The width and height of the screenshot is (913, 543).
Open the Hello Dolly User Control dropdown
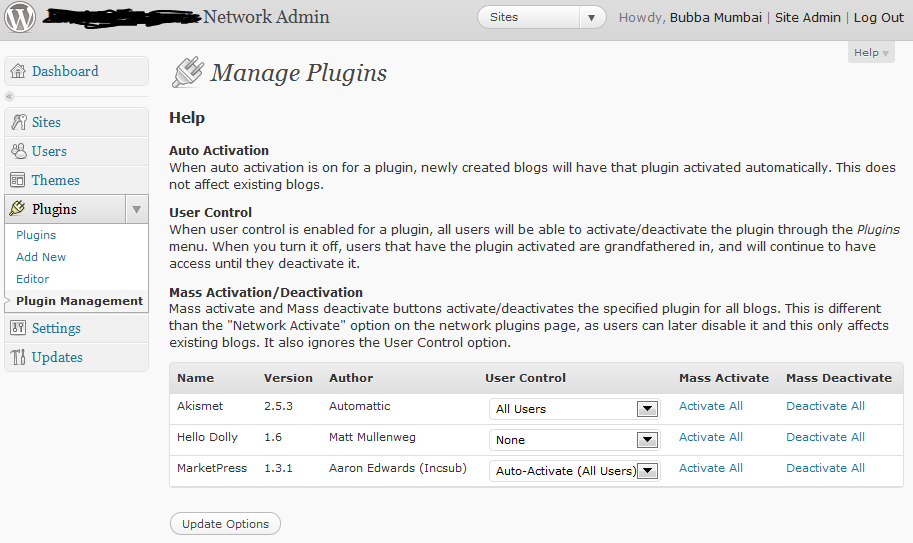click(x=574, y=440)
